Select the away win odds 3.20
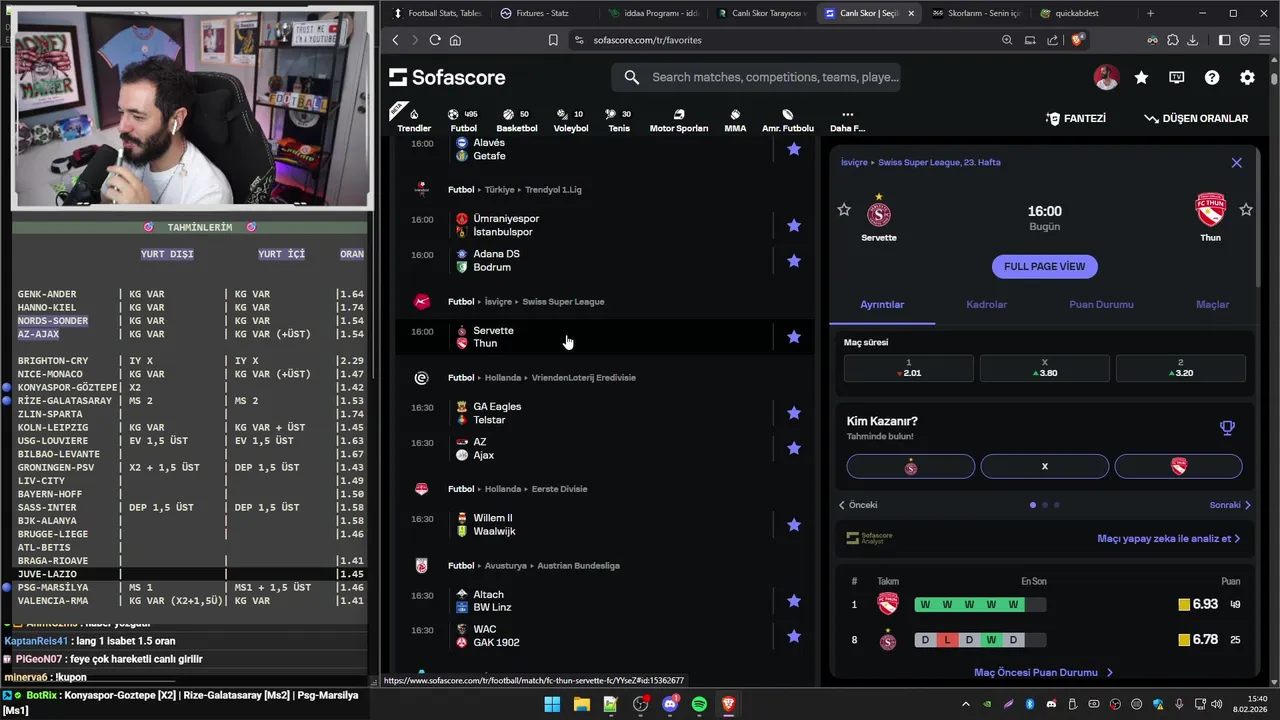Screen dimensions: 1280x720 tap(1181, 368)
